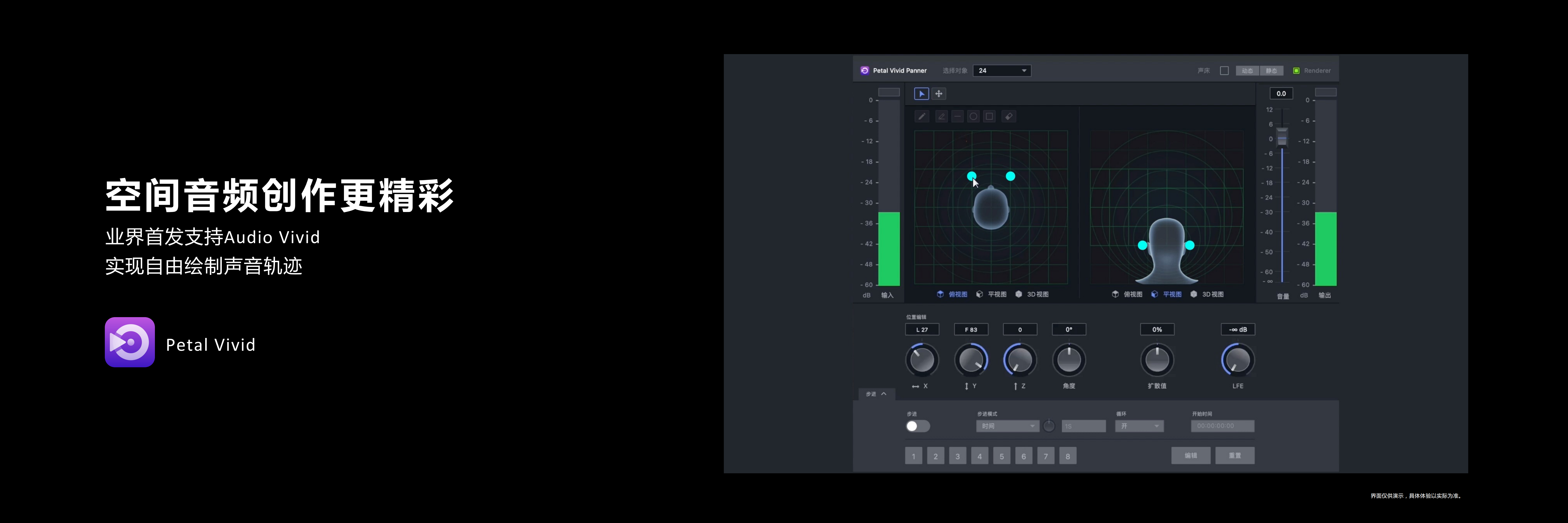Toggle the green Renderer indicator

pos(1296,71)
